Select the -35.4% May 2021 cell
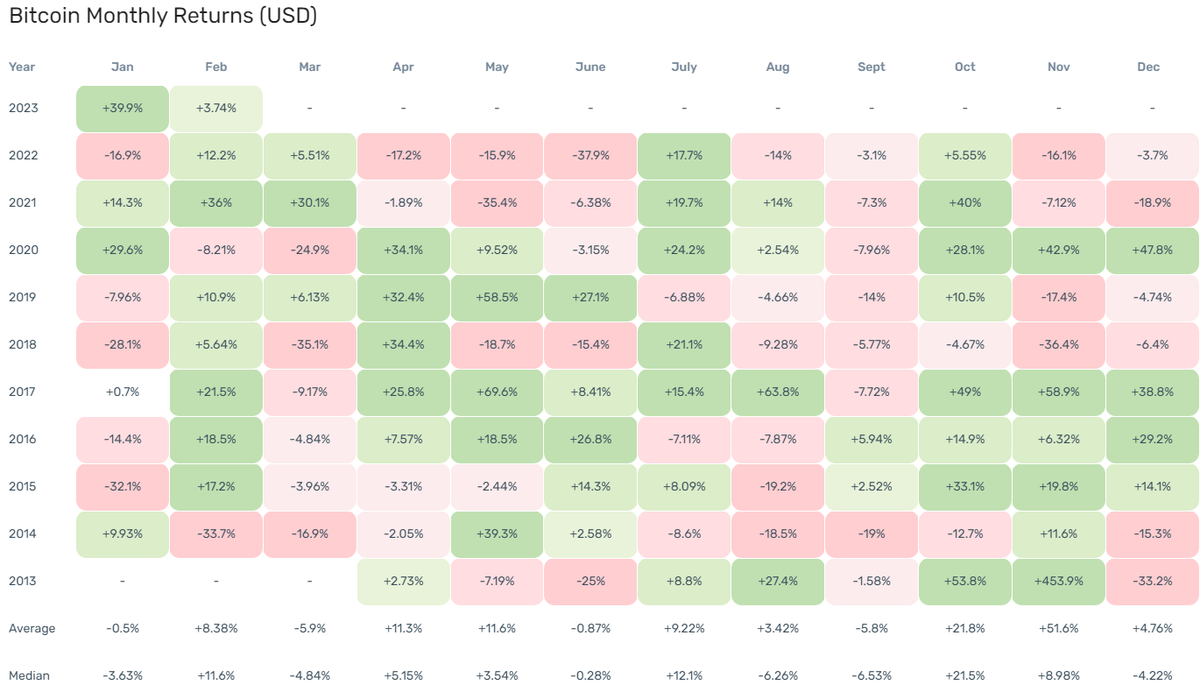 pyautogui.click(x=497, y=203)
